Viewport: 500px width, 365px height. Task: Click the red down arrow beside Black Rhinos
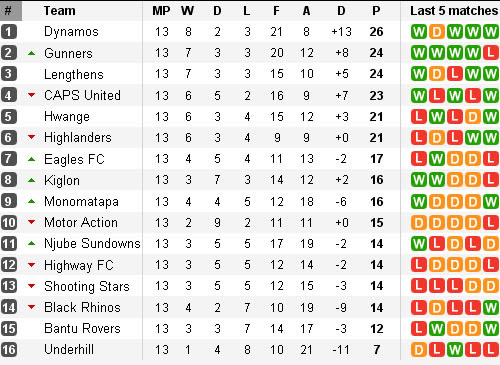tap(32, 307)
